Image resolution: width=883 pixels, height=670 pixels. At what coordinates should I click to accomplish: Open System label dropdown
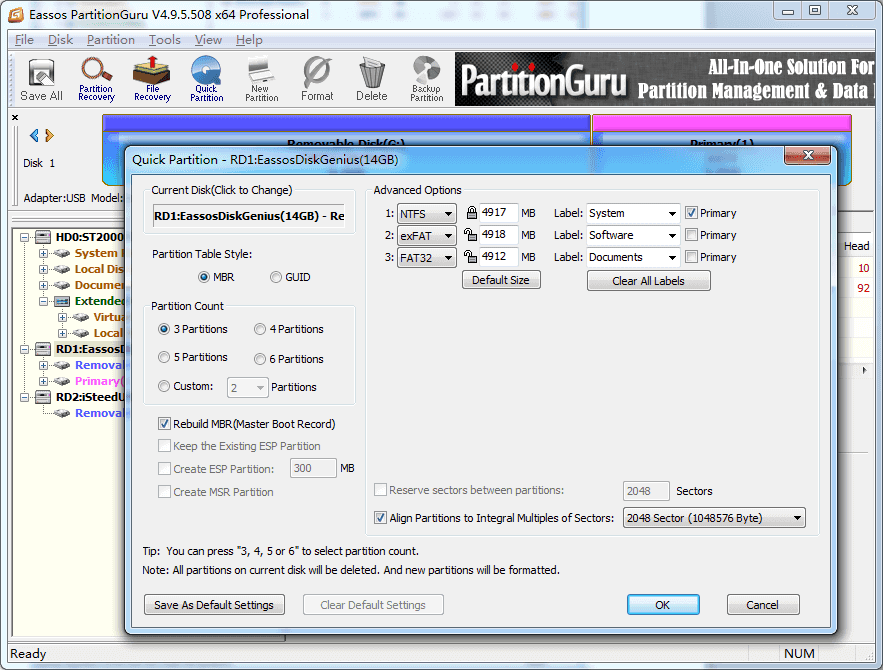click(672, 213)
